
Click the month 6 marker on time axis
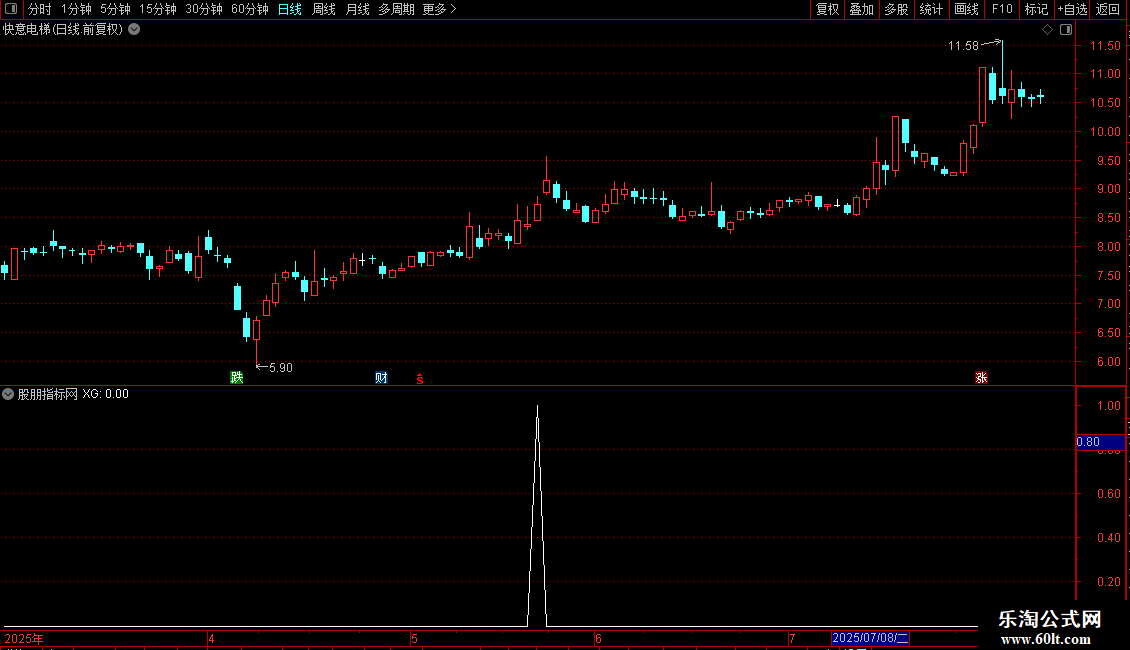(x=598, y=638)
